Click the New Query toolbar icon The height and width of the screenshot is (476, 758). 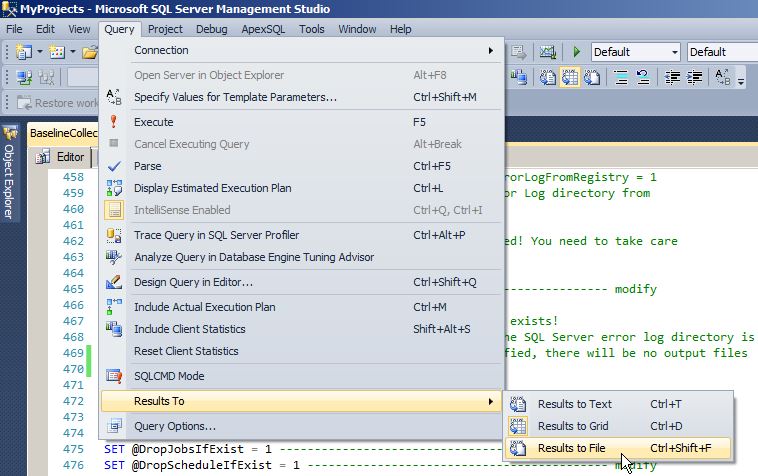pyautogui.click(x=24, y=52)
